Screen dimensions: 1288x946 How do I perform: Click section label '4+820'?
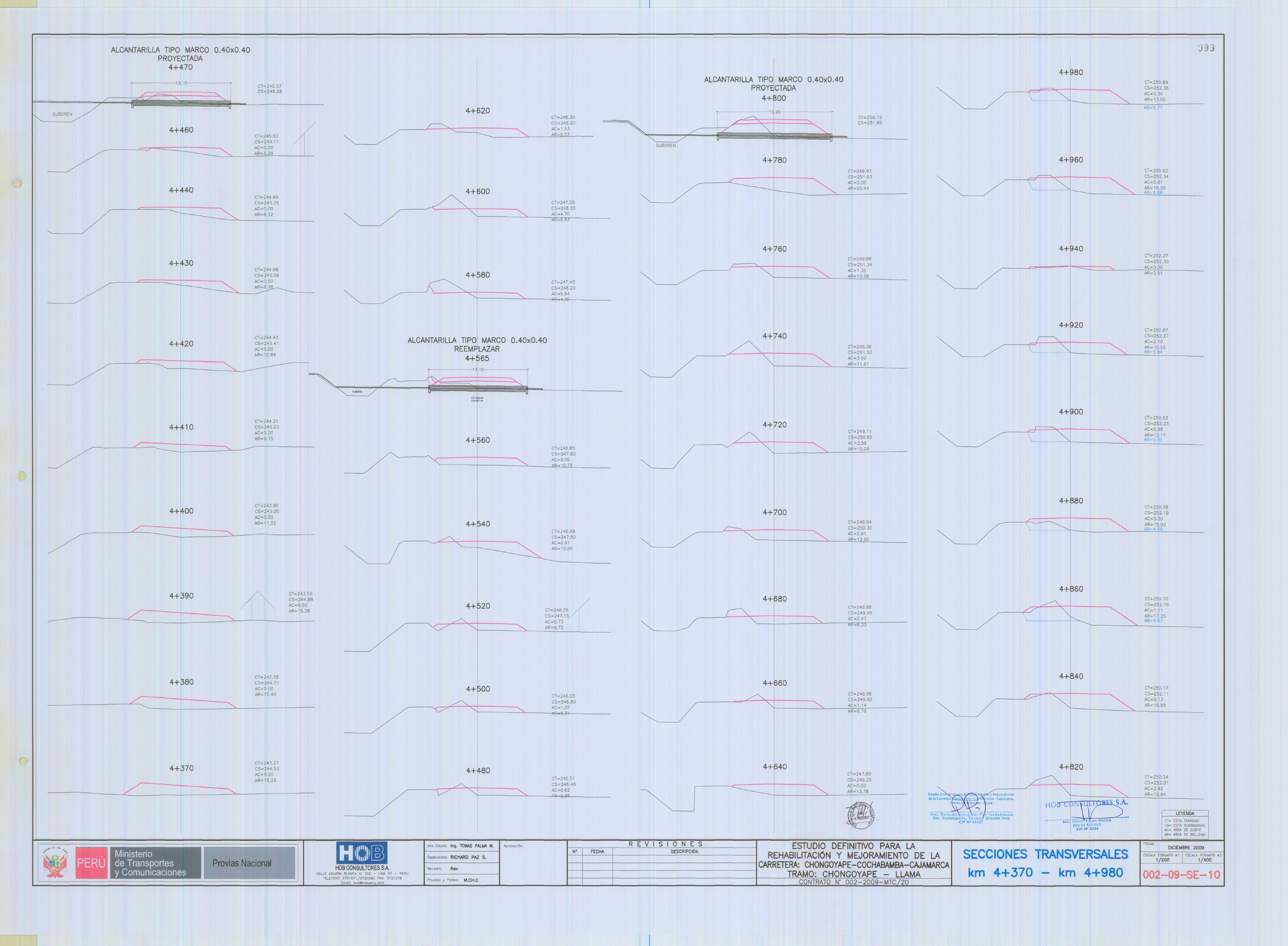click(1071, 767)
